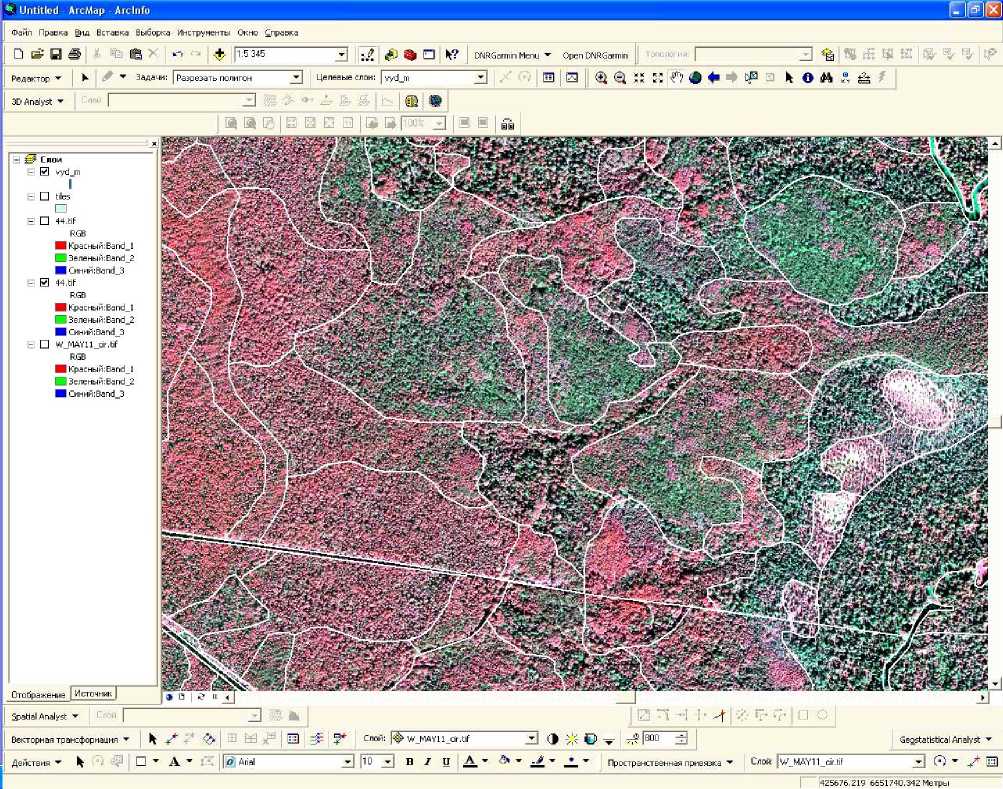
Task: Click the Full Extent globe icon
Action: 695,78
